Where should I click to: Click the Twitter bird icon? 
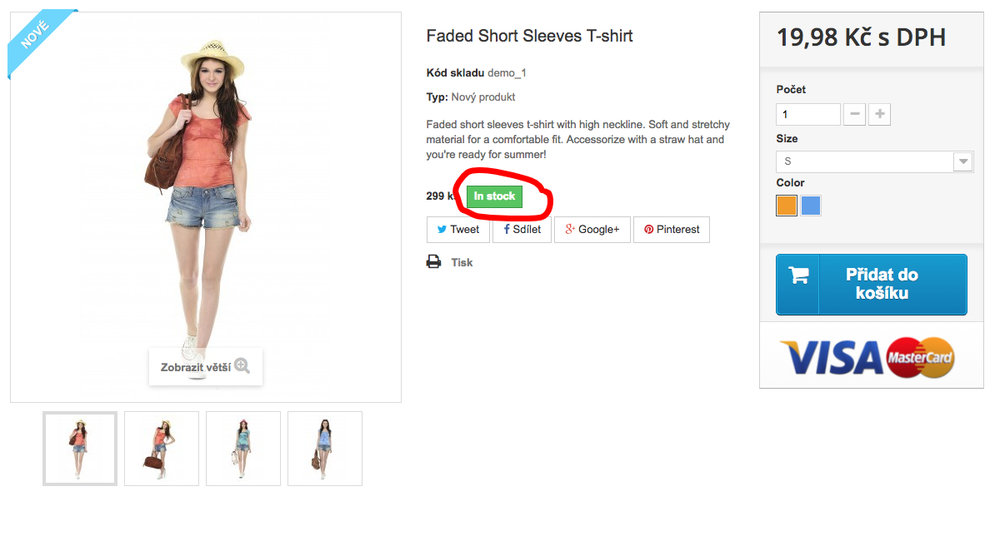point(441,230)
